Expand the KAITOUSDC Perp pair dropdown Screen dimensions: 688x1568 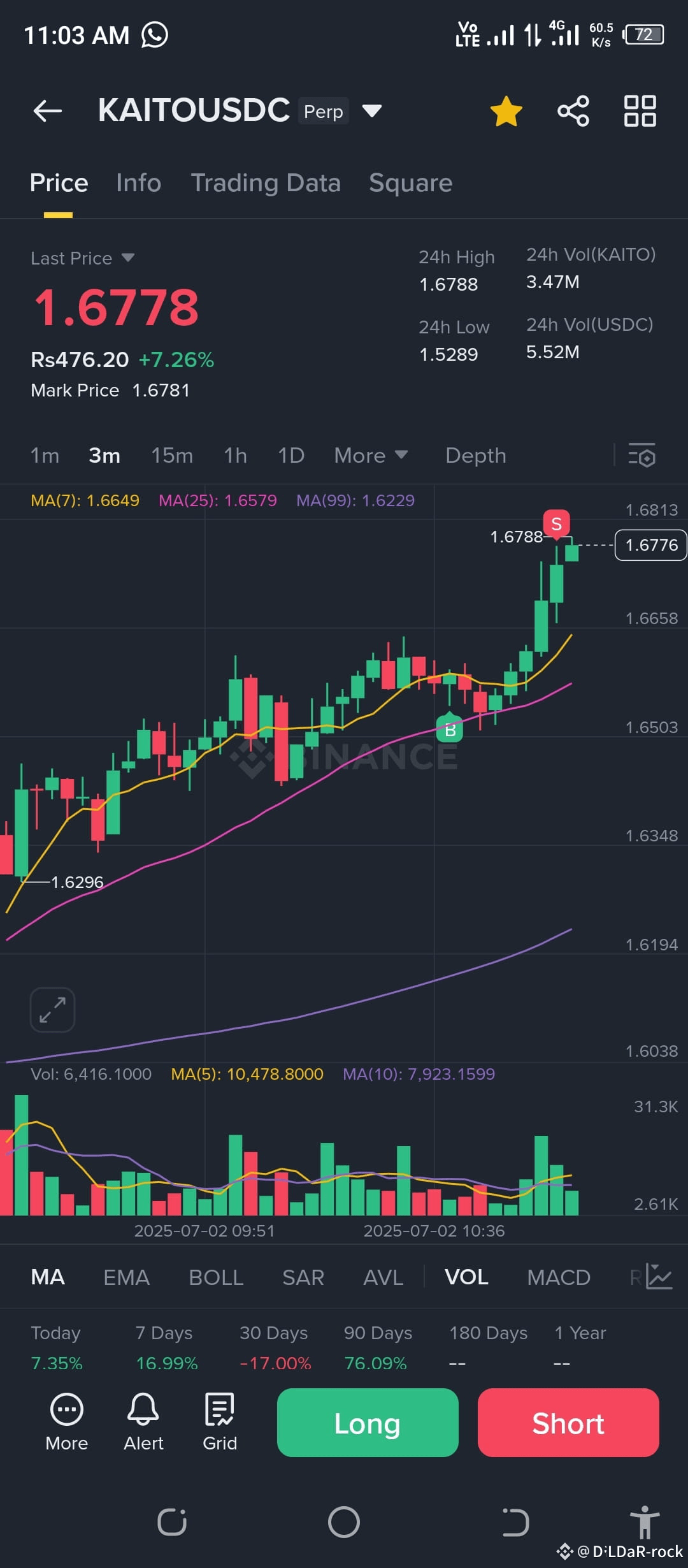tap(372, 111)
